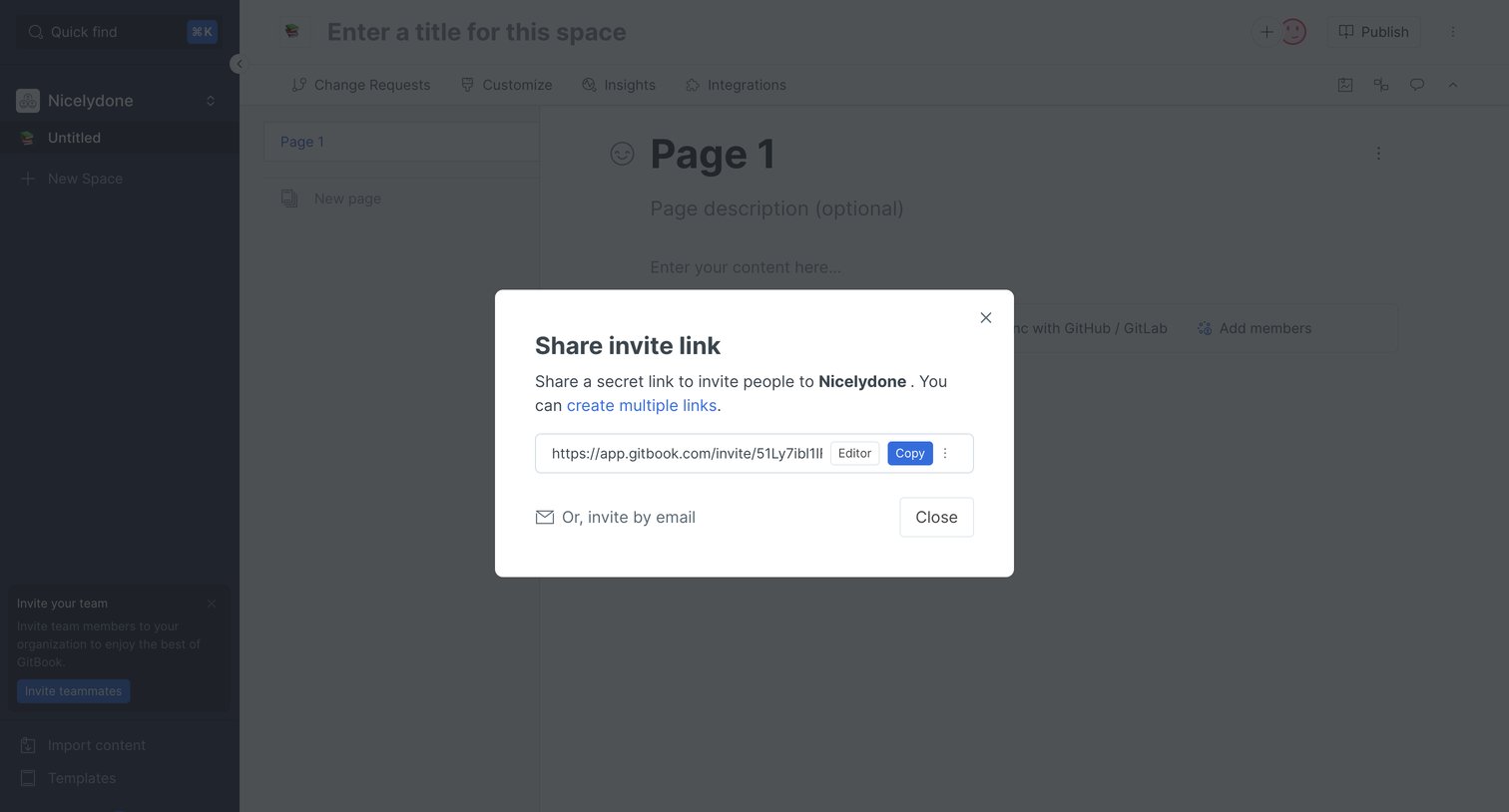Copy the invite link
This screenshot has height=812, width=1509.
coord(909,453)
